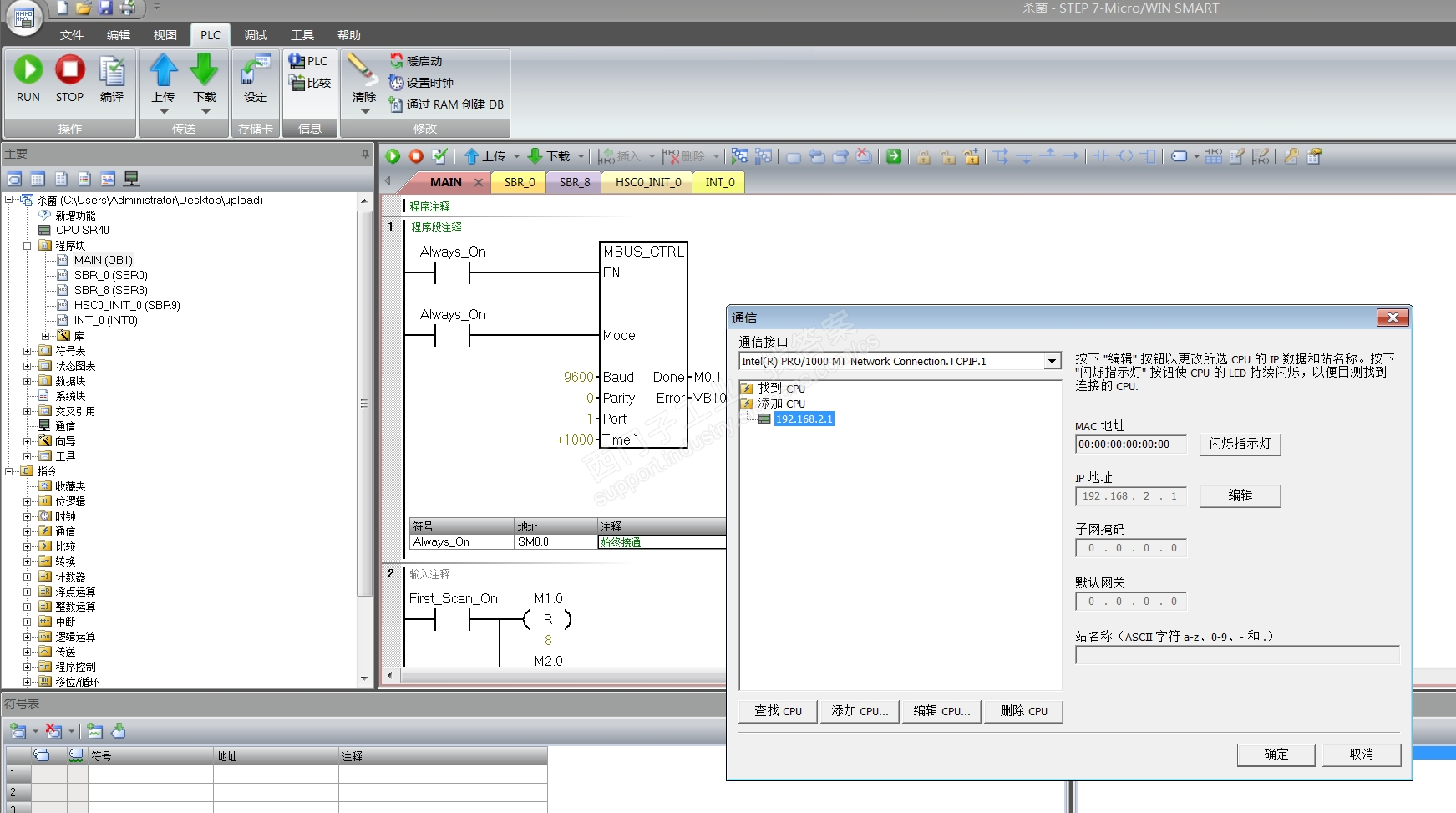Click the 清除 clear icon
1456x813 pixels.
tap(363, 70)
